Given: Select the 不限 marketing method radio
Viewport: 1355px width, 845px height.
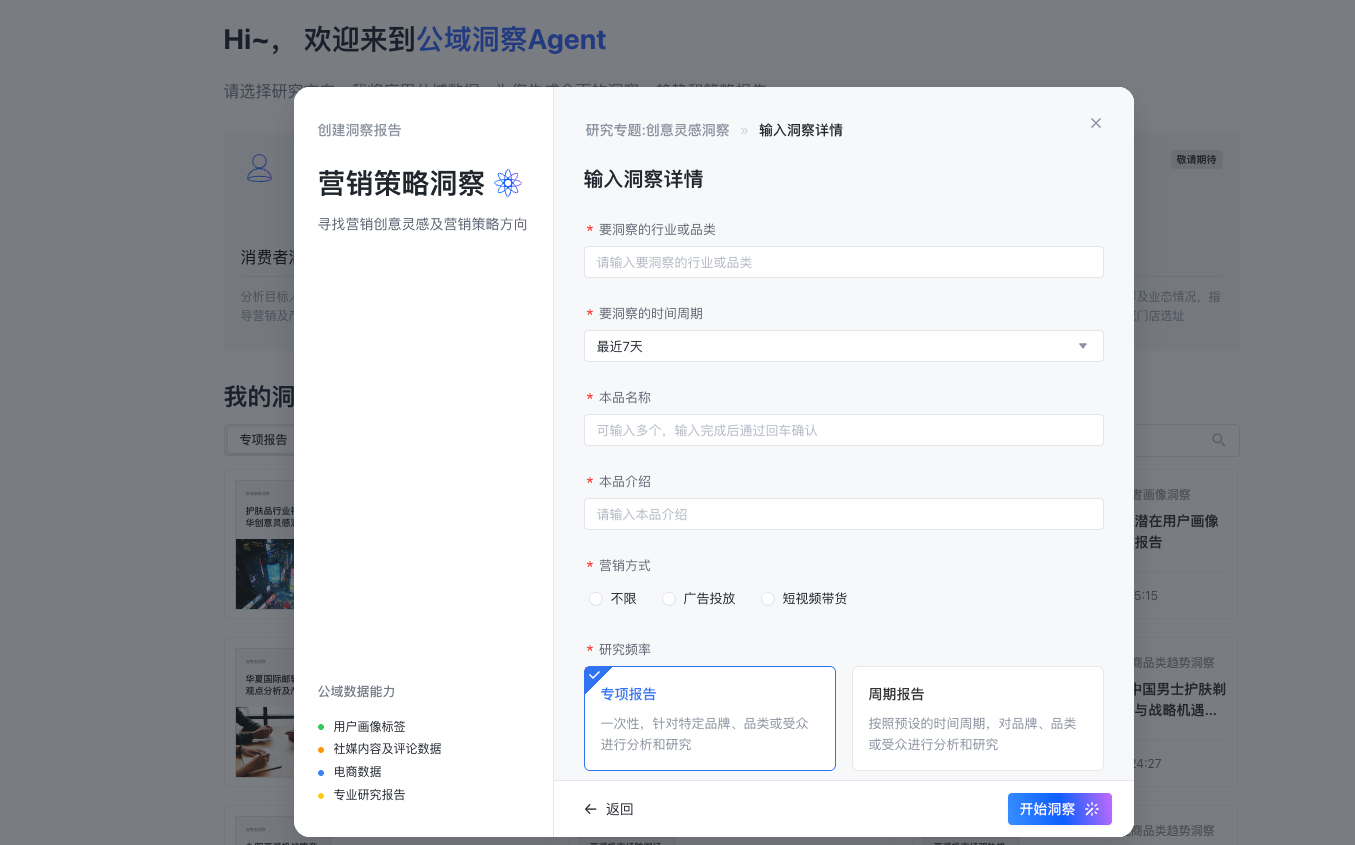Looking at the screenshot, I should tap(596, 599).
